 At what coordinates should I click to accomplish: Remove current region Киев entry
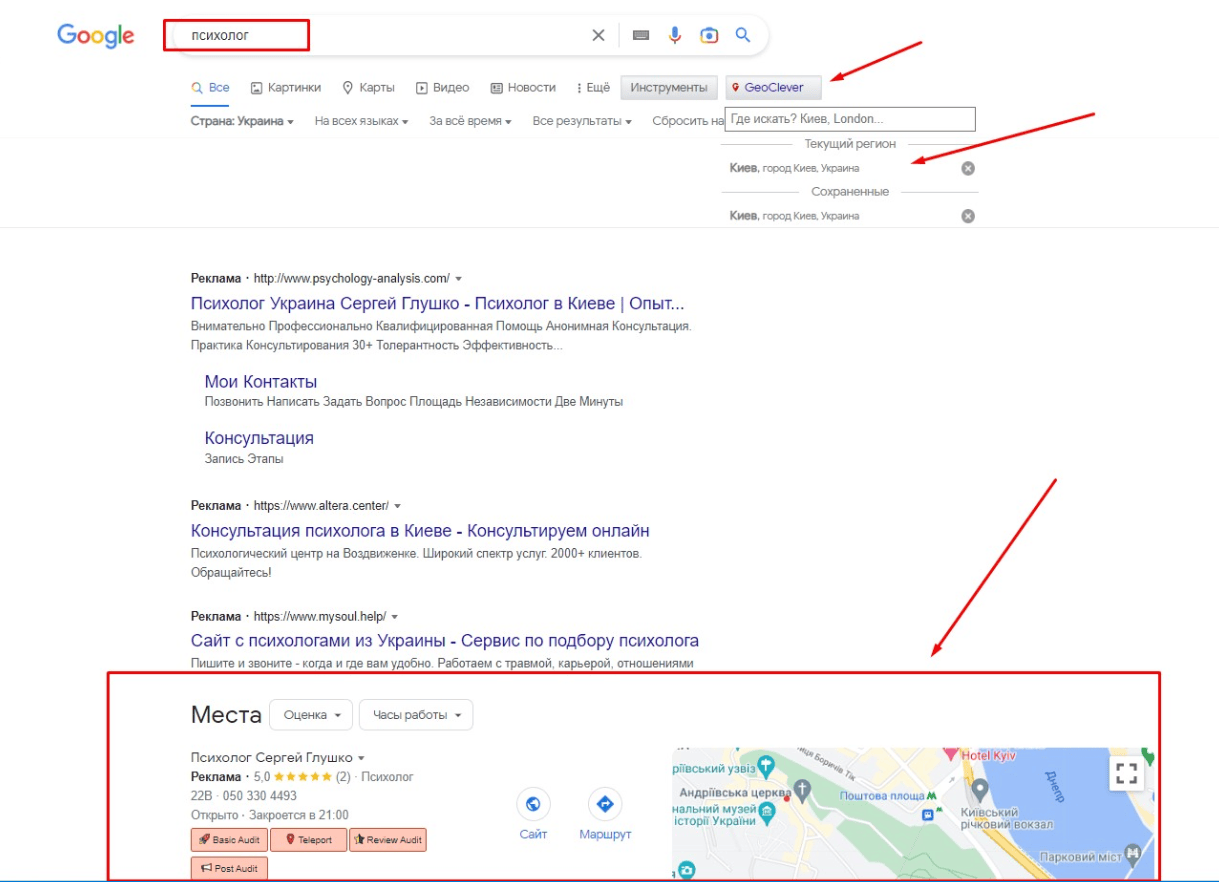[x=968, y=168]
